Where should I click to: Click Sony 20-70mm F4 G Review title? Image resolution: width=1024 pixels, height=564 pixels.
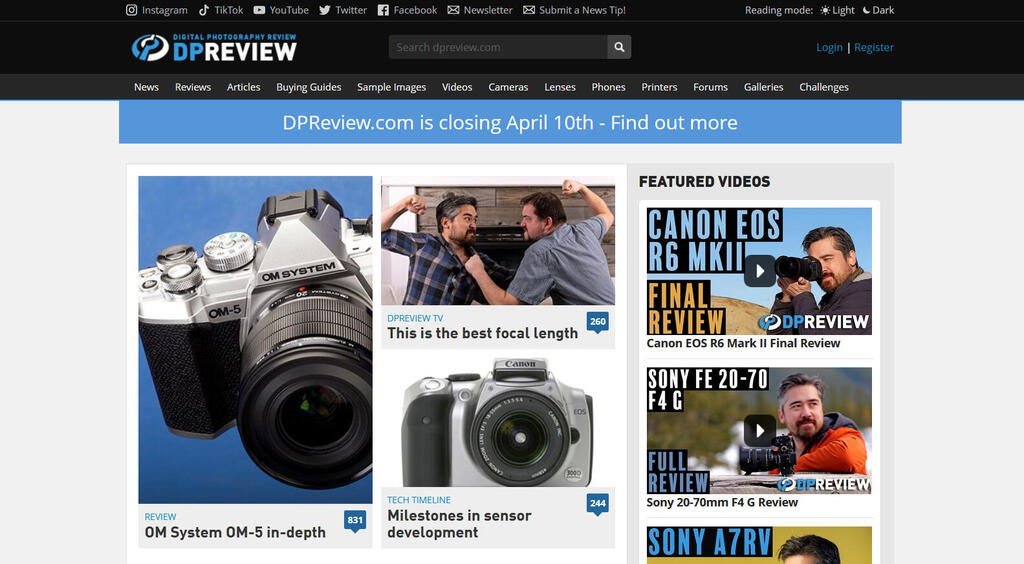click(x=722, y=503)
